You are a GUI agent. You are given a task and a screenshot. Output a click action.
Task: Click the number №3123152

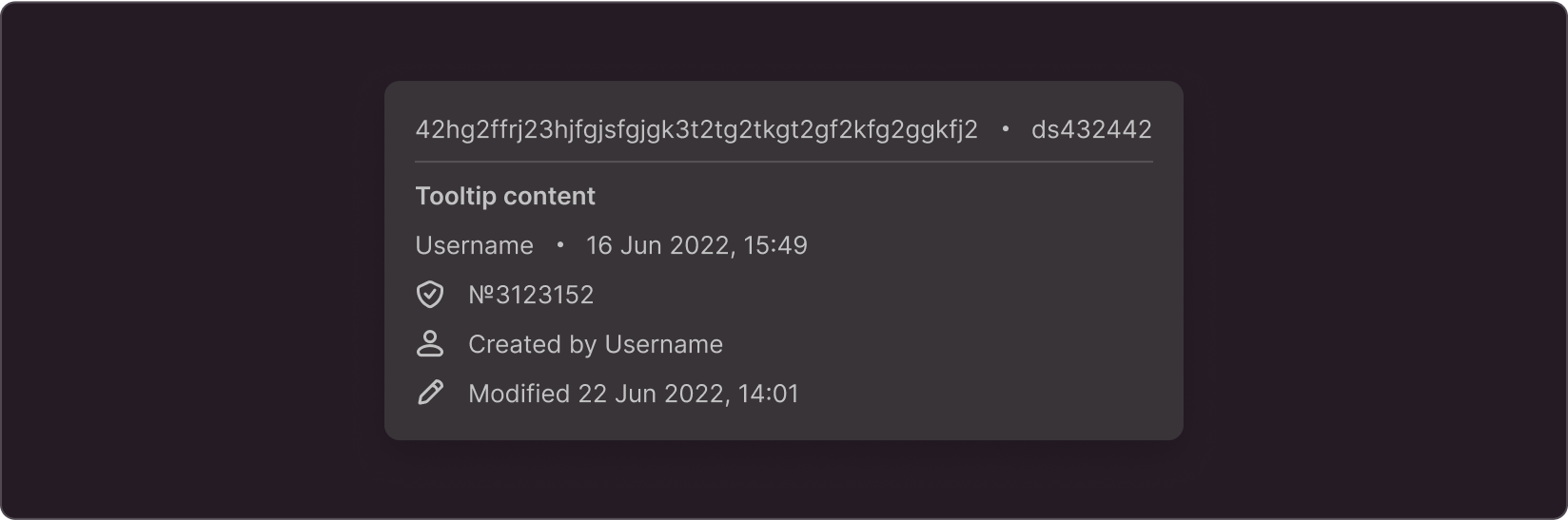pos(531,295)
